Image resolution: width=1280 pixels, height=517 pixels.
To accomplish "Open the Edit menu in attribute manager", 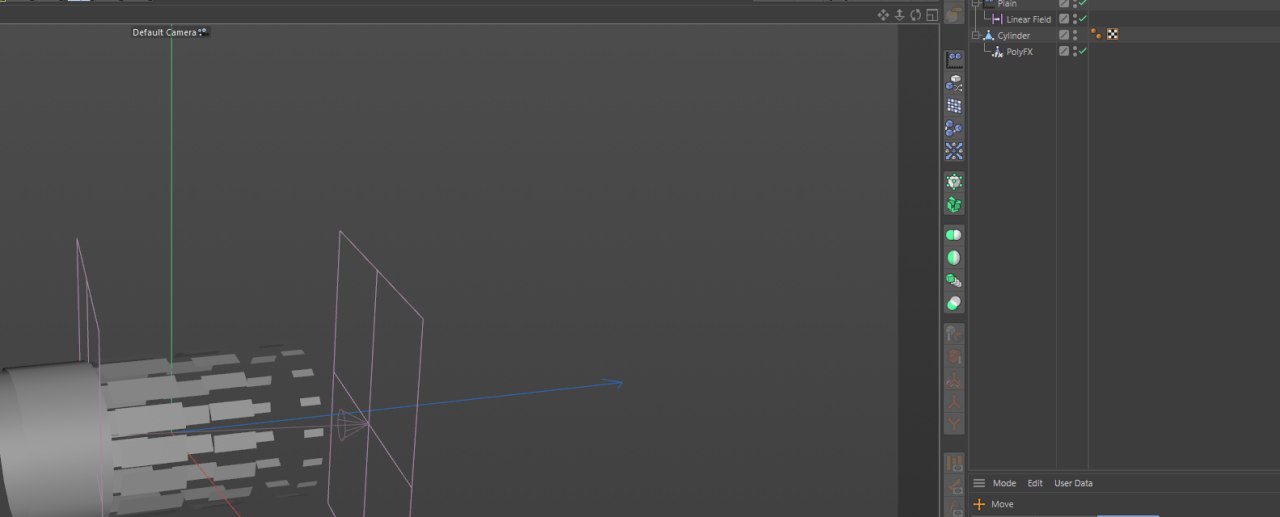I will [x=1035, y=483].
